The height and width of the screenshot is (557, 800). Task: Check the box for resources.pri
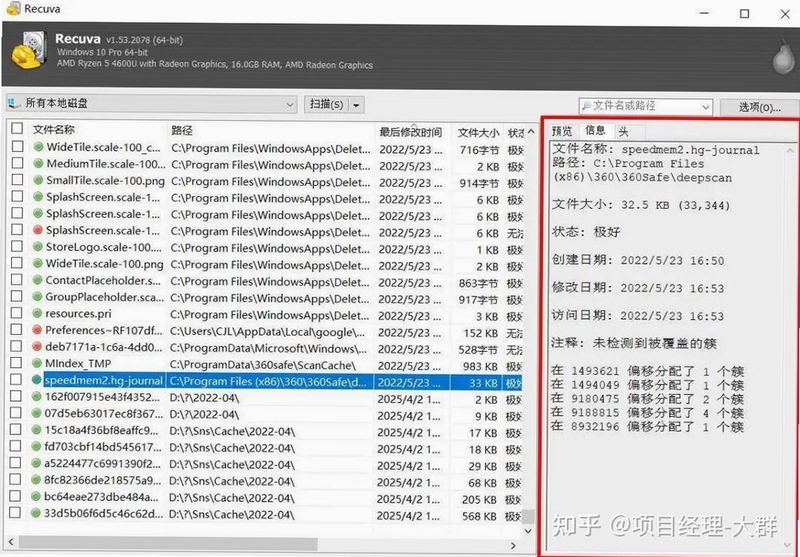(x=16, y=312)
